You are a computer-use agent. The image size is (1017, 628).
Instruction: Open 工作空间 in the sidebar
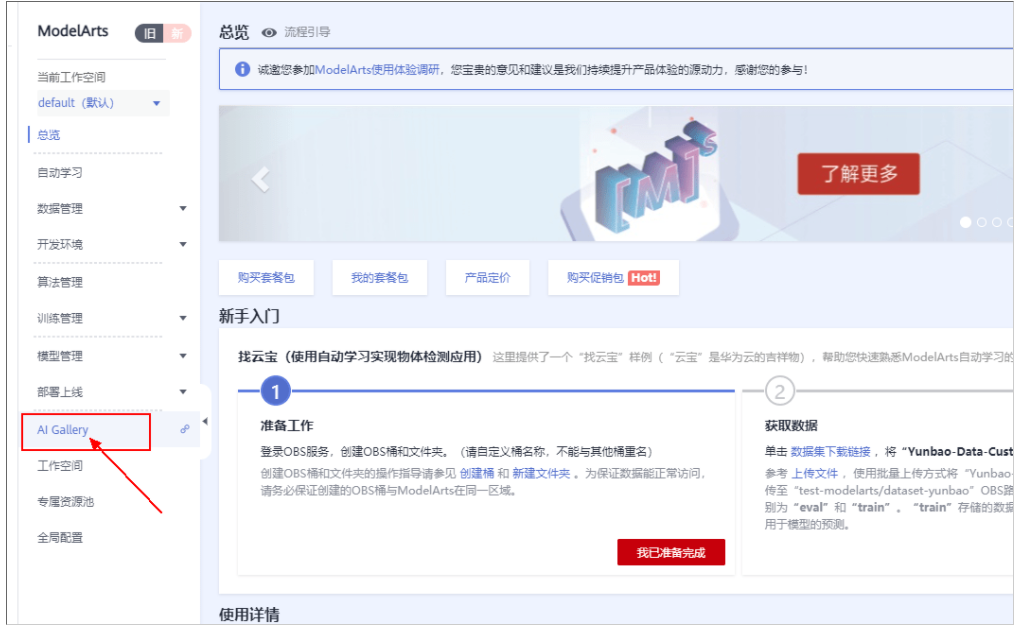(x=60, y=466)
